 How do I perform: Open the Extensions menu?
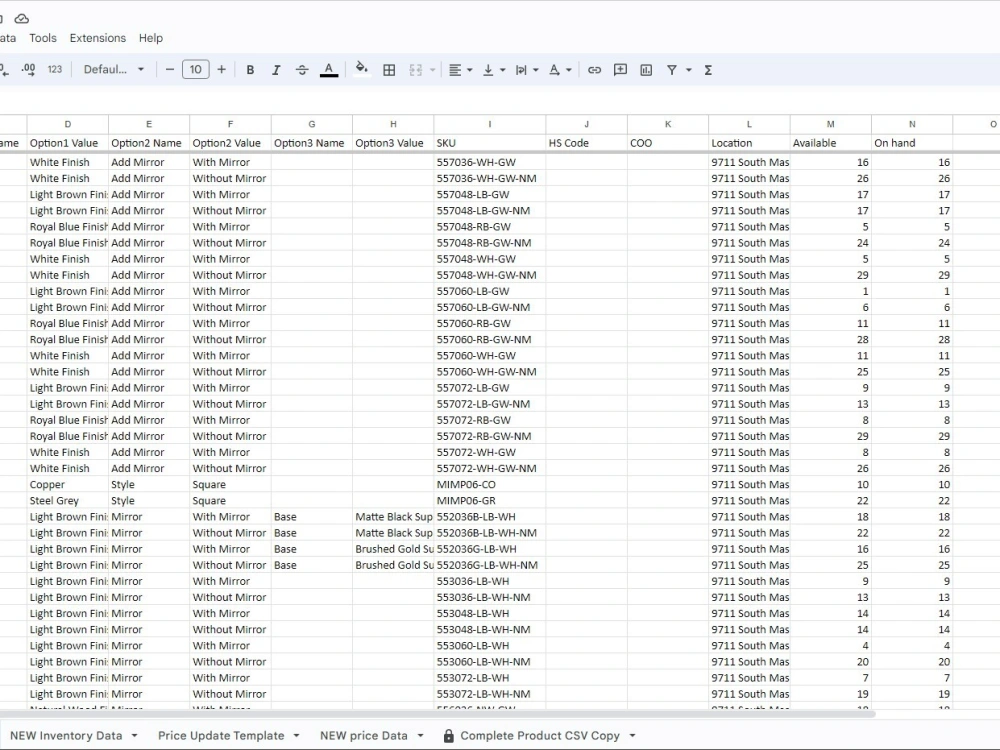pyautogui.click(x=98, y=38)
